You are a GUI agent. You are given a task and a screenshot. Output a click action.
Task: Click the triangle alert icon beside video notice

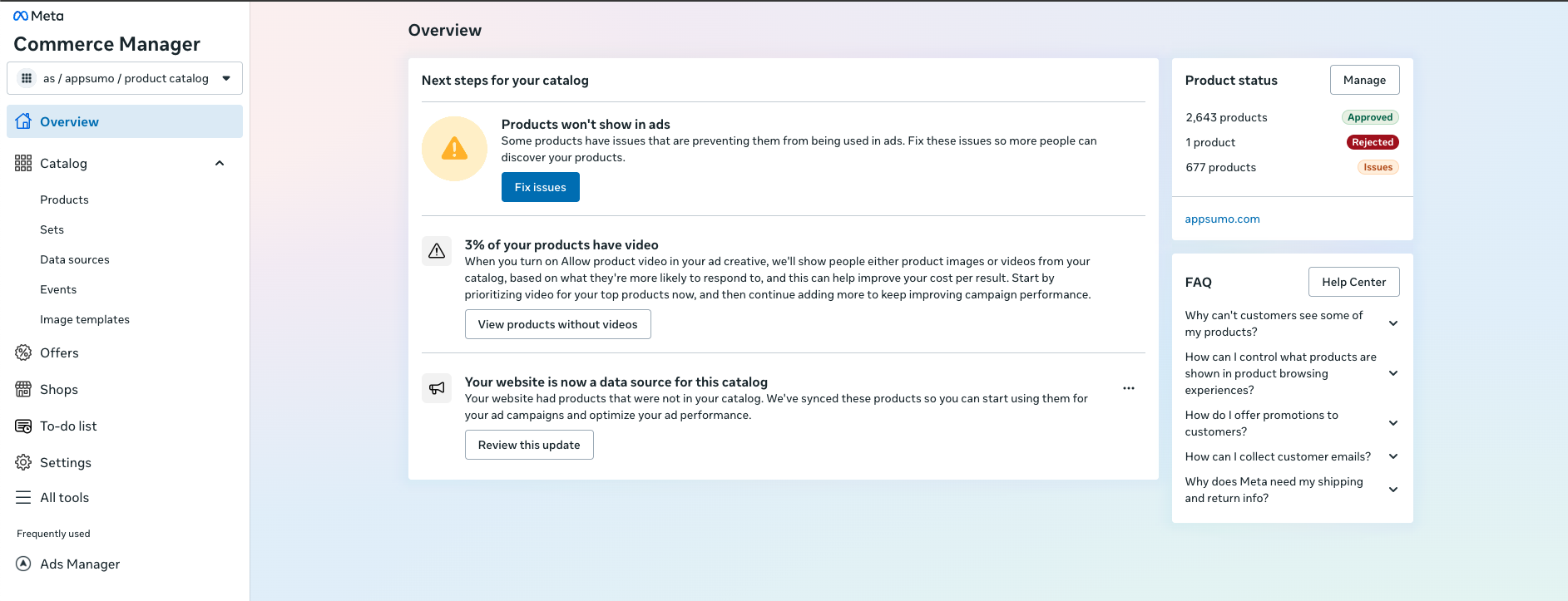pyautogui.click(x=437, y=251)
